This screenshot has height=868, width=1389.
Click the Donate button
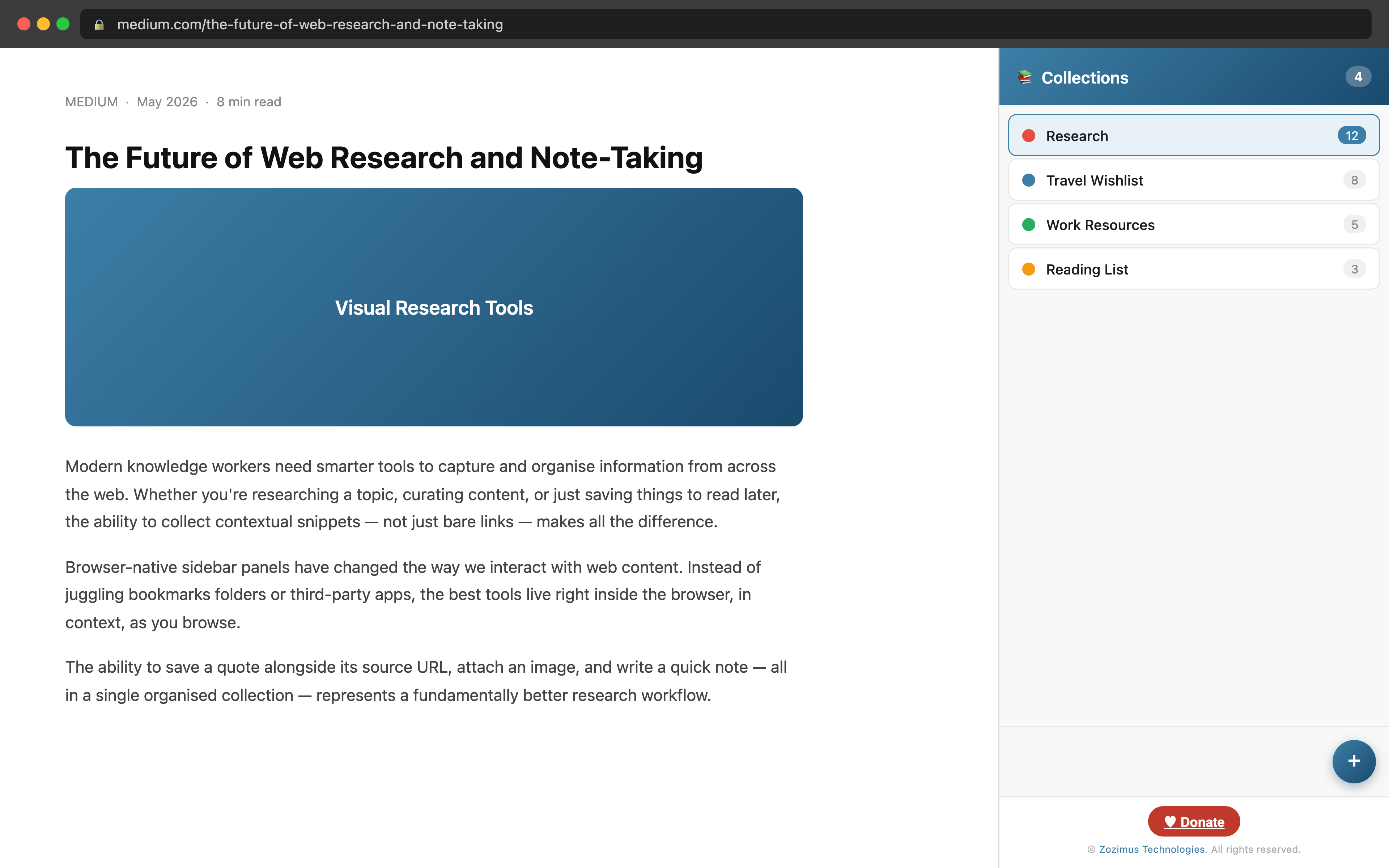(1193, 821)
